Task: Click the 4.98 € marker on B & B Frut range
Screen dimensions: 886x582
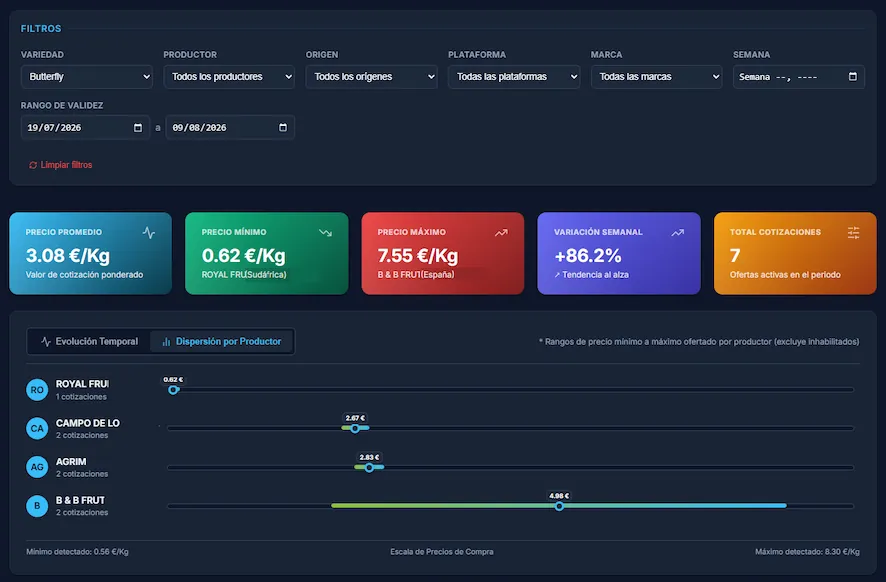Action: click(x=559, y=506)
